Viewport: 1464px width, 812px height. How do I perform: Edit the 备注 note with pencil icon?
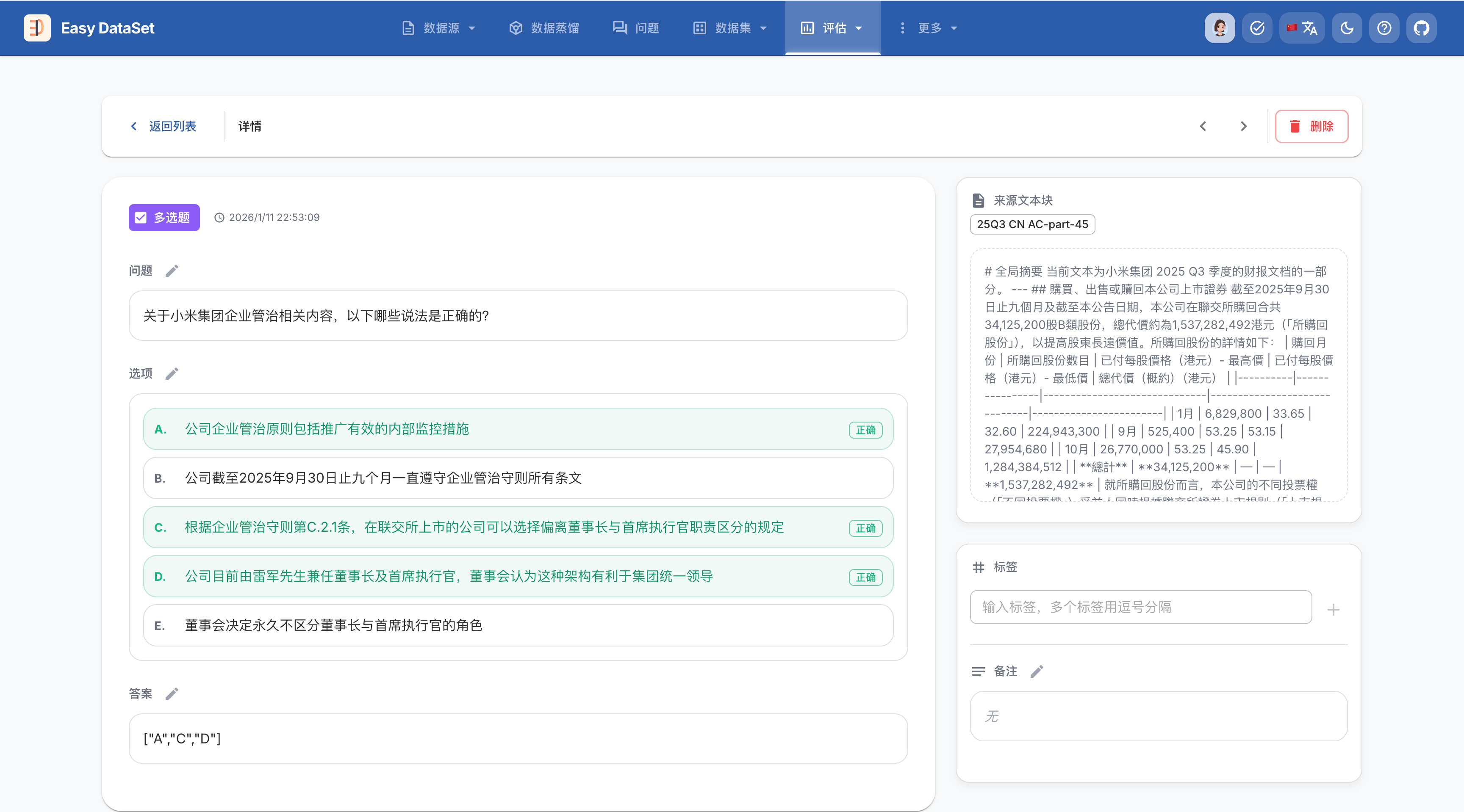point(1037,672)
